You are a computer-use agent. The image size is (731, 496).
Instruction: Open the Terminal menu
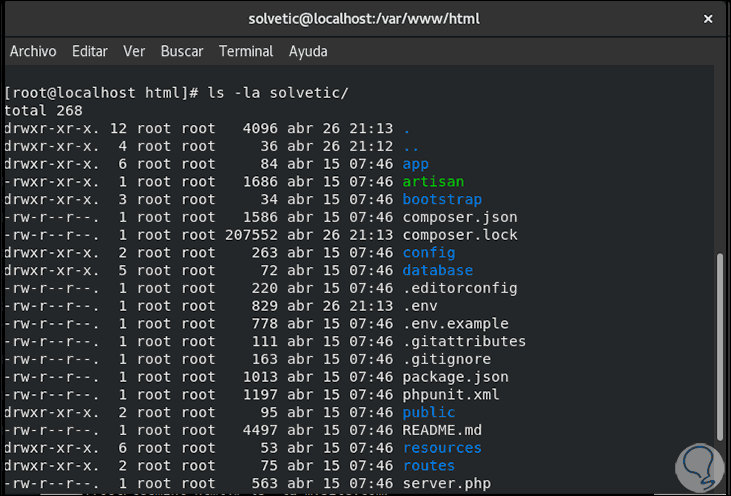click(x=246, y=51)
